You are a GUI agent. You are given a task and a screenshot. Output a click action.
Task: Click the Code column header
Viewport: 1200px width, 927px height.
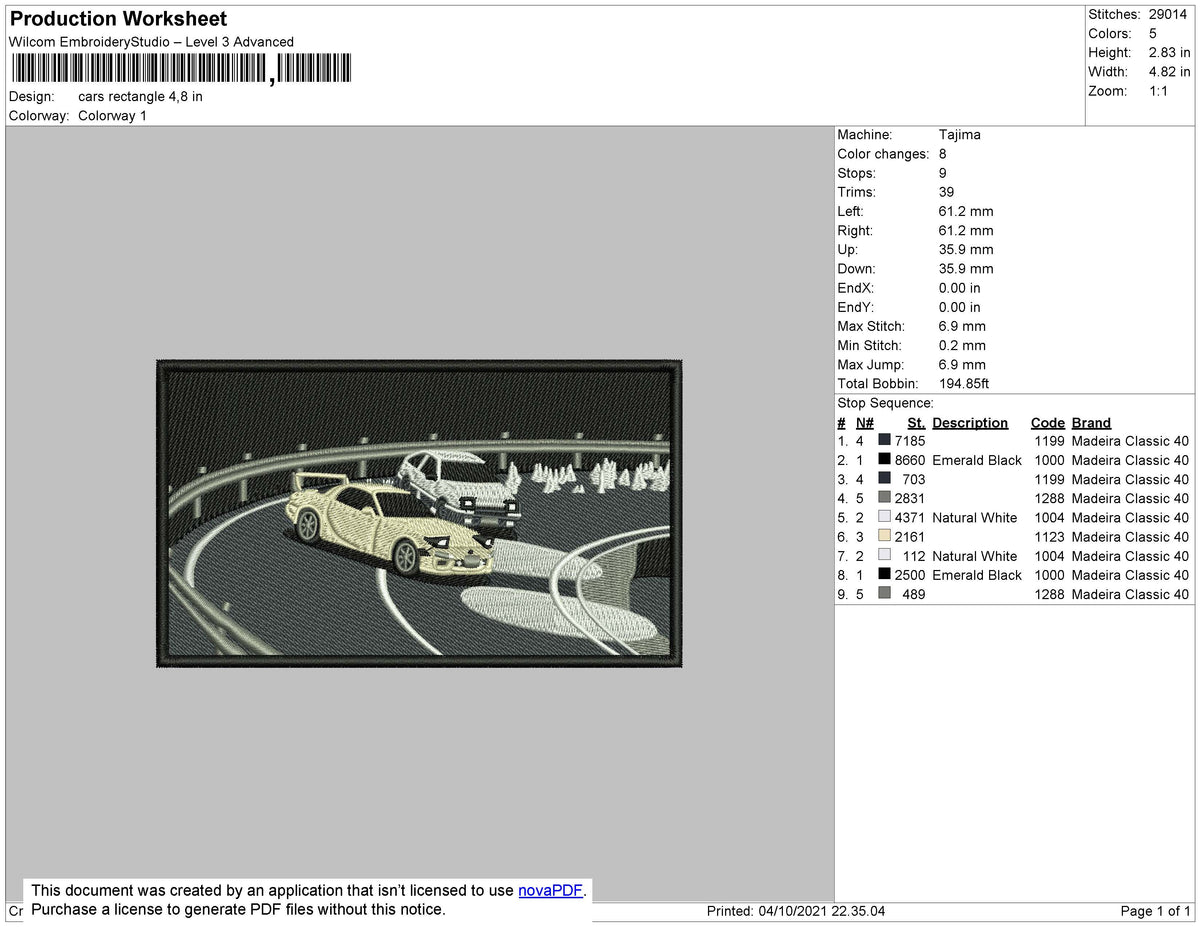click(1047, 422)
